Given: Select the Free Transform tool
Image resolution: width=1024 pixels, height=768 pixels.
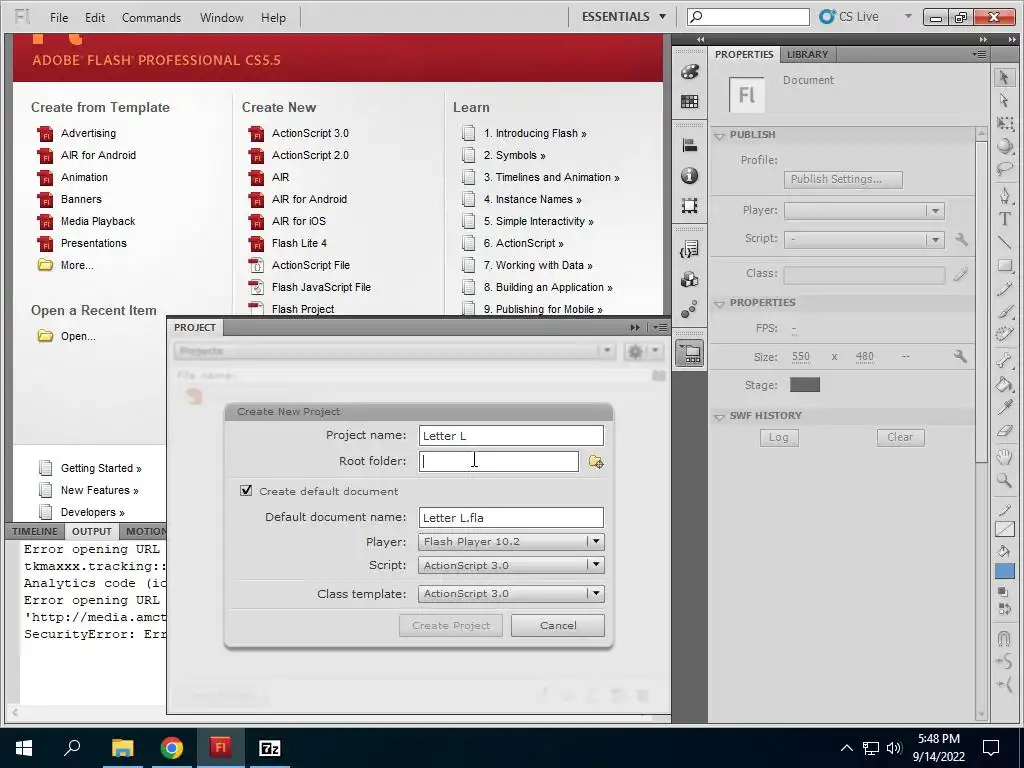Looking at the screenshot, I should pyautogui.click(x=1004, y=123).
